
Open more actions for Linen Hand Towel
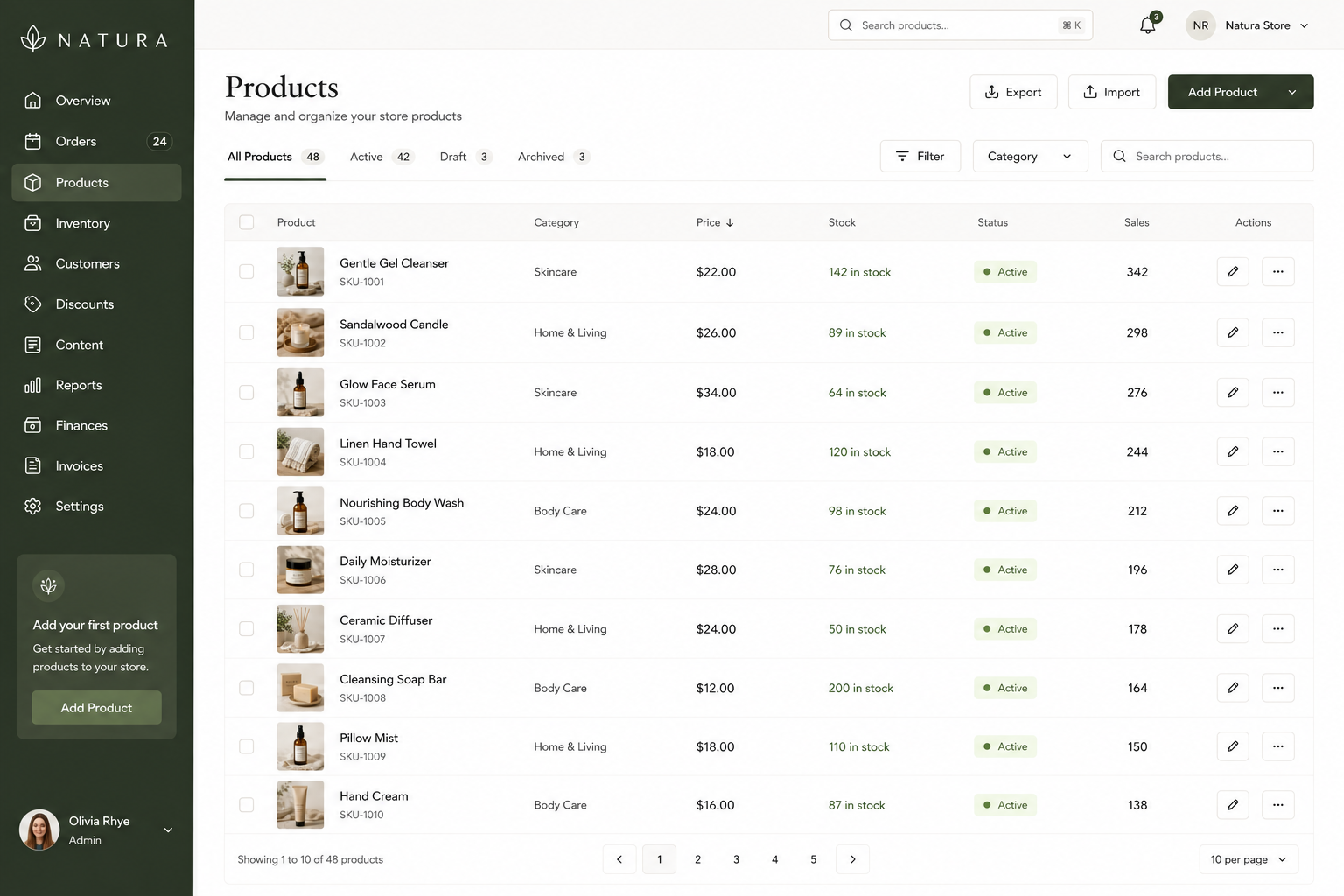pyautogui.click(x=1278, y=452)
